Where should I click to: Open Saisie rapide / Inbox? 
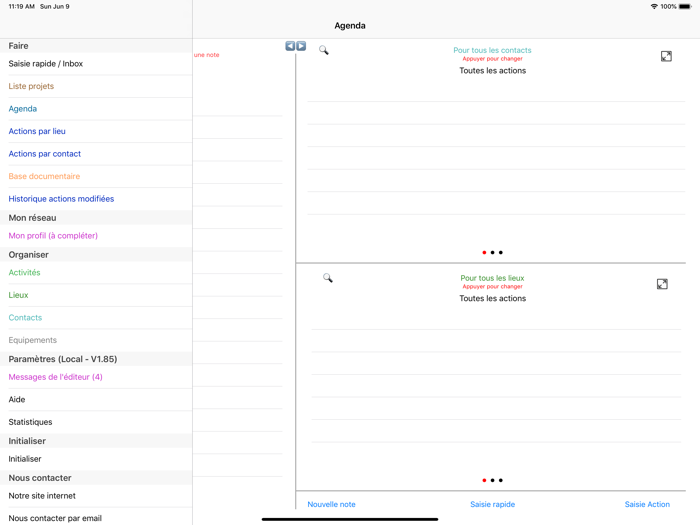(x=96, y=64)
